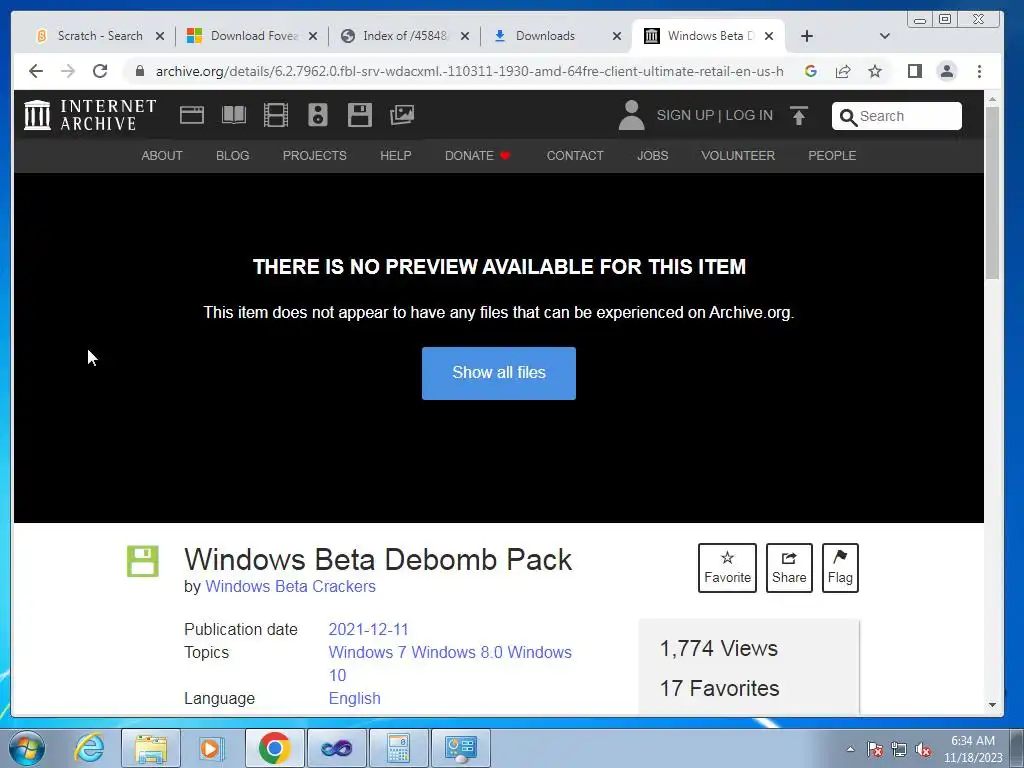The height and width of the screenshot is (768, 1024).
Task: Open the Chrome three-dot menu
Action: point(979,71)
